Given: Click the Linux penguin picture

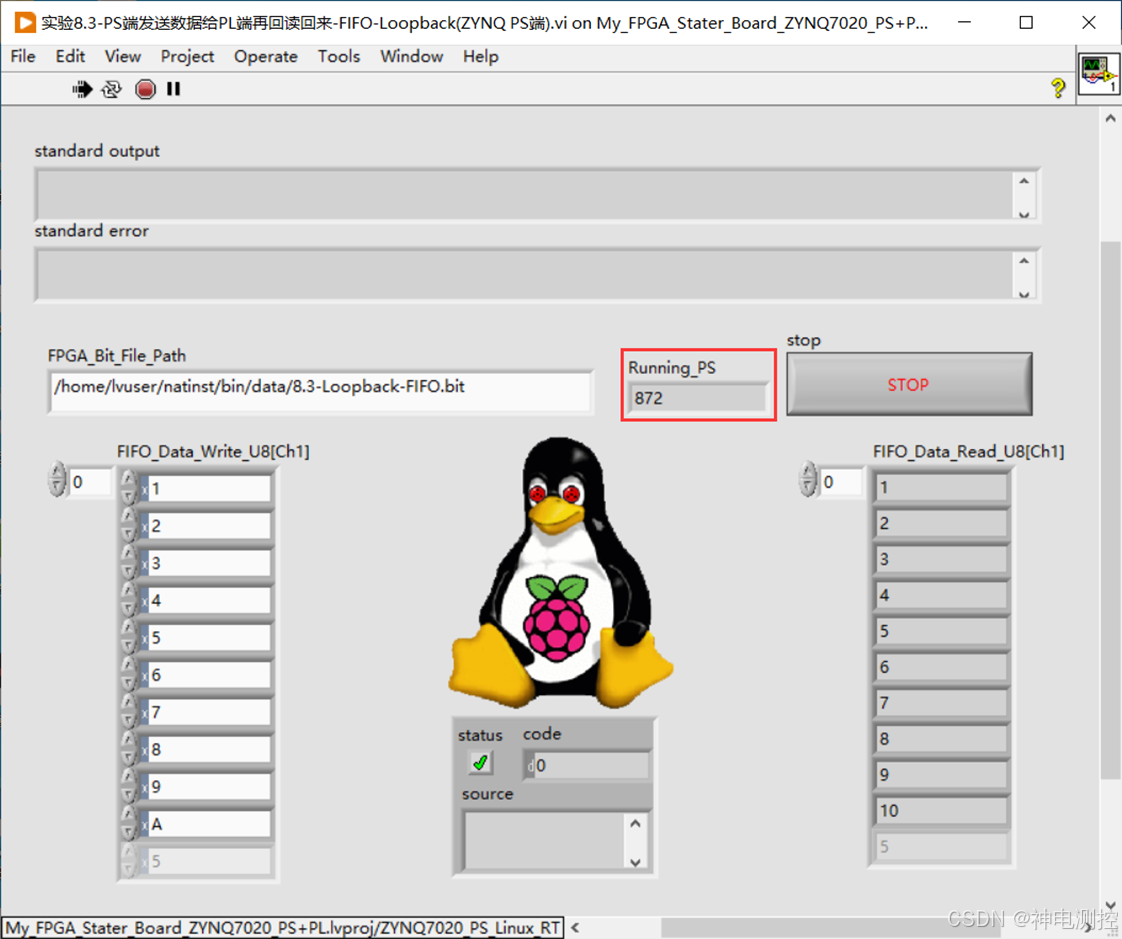Looking at the screenshot, I should pos(560,573).
